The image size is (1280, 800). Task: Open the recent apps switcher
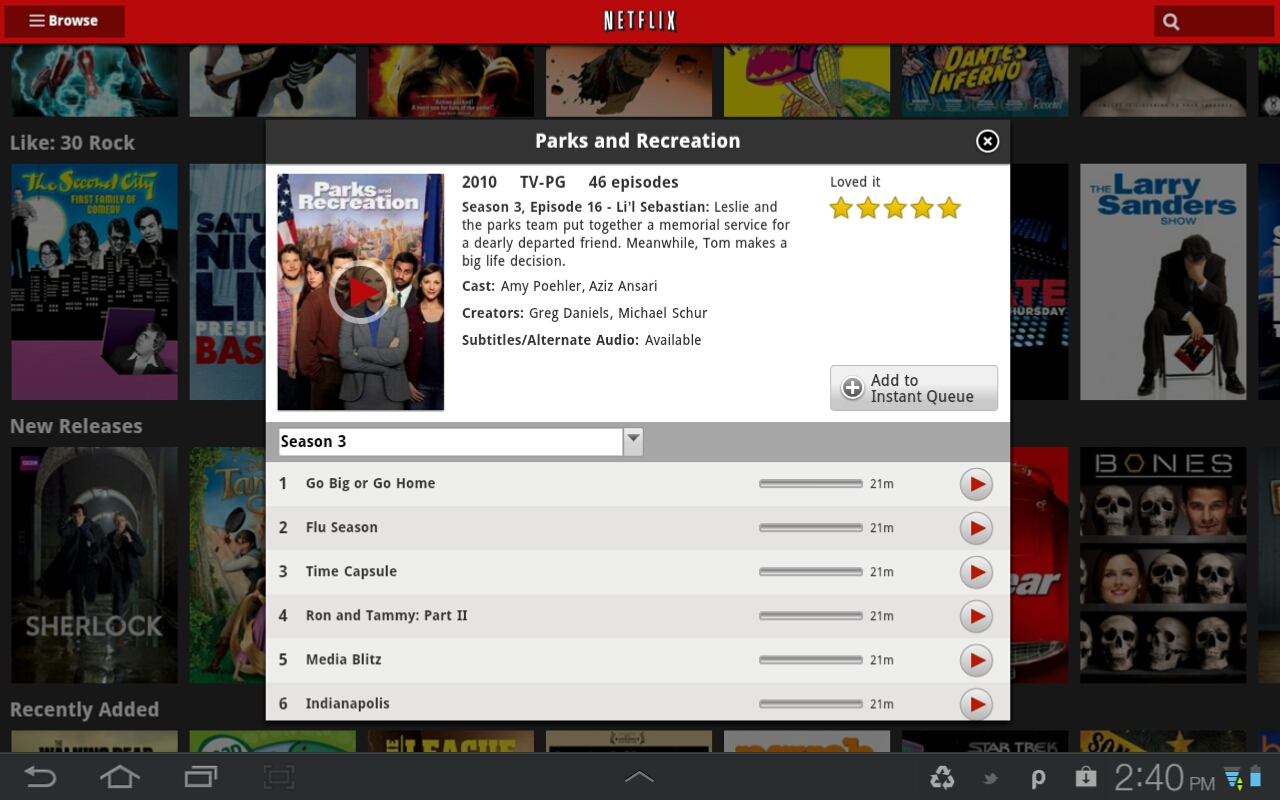click(x=200, y=777)
